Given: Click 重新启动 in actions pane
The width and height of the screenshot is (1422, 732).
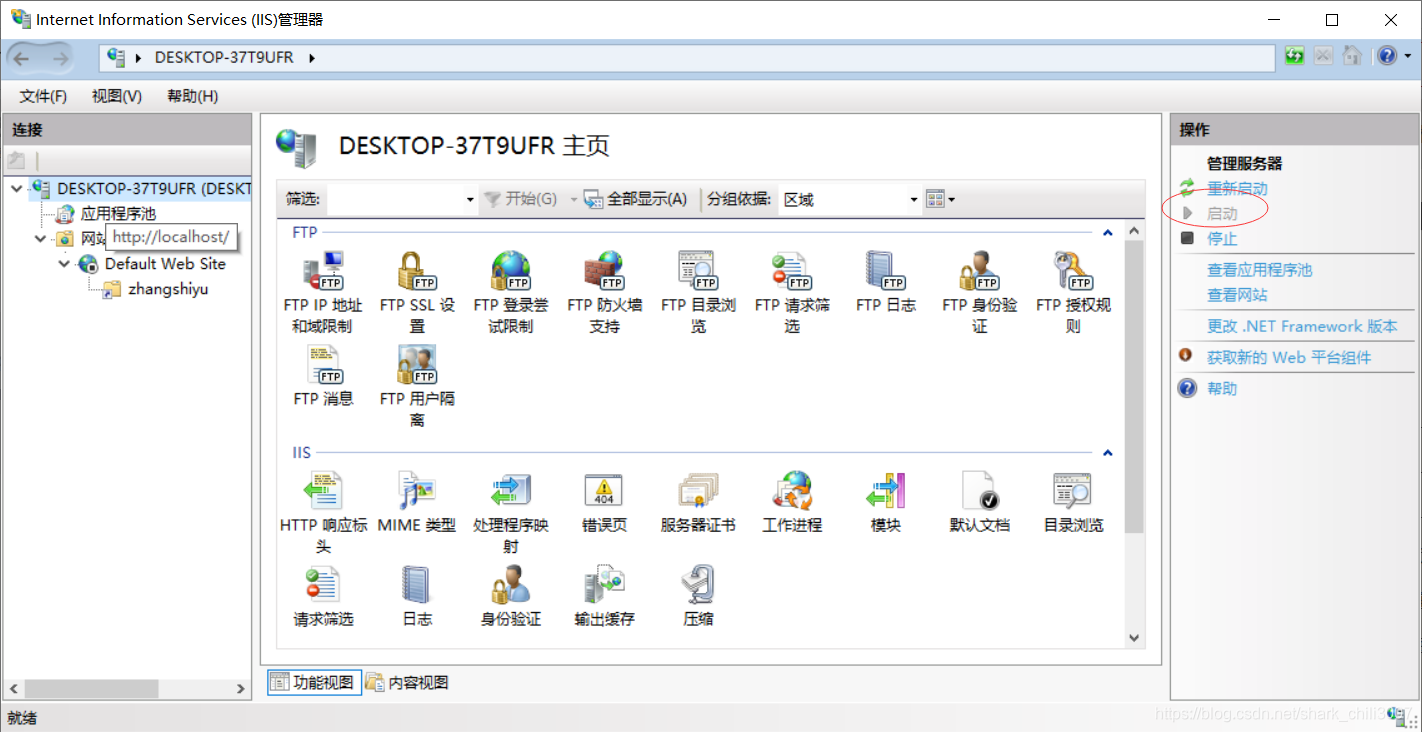Looking at the screenshot, I should [1237, 189].
